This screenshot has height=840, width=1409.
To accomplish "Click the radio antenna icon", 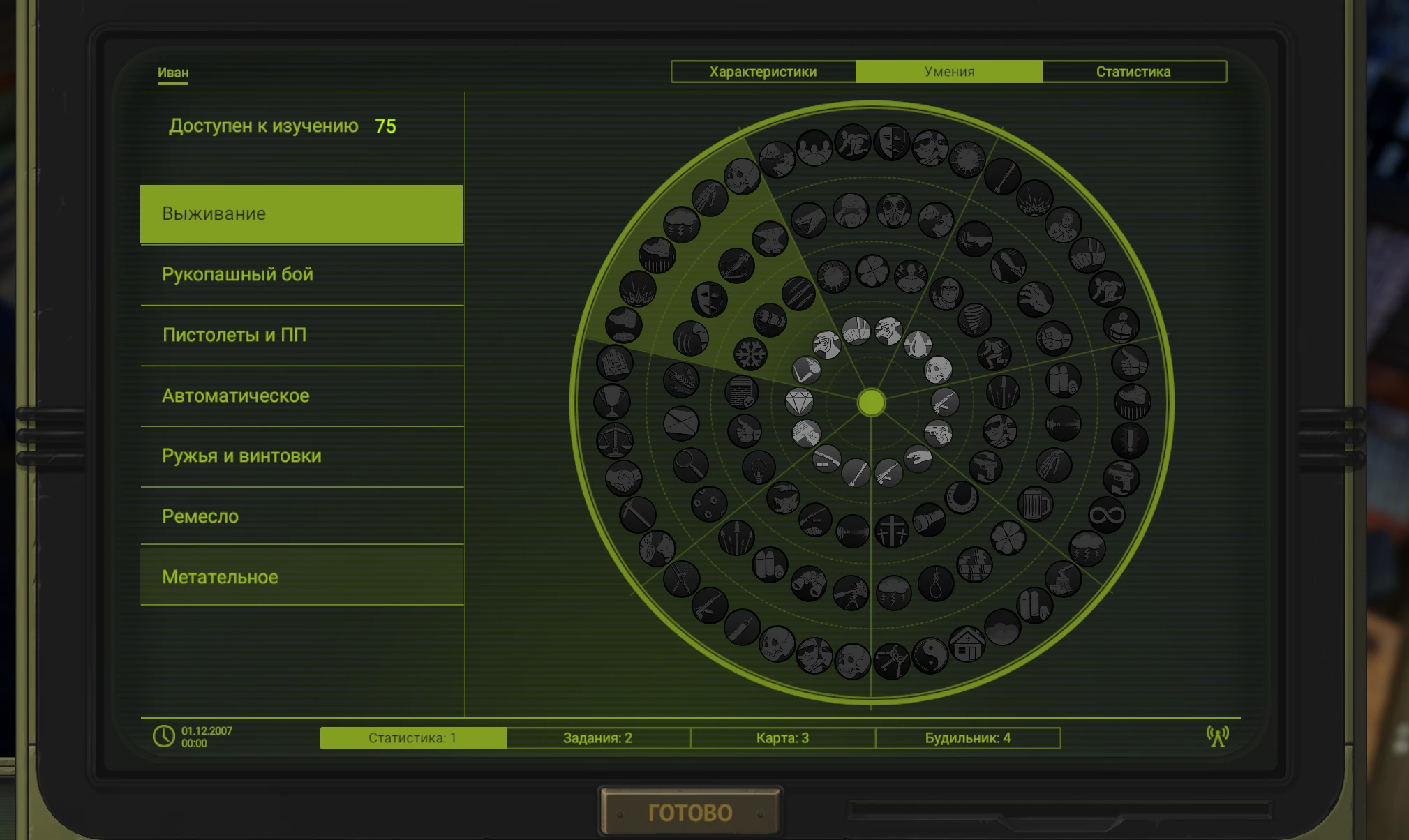I will pos(1217,736).
